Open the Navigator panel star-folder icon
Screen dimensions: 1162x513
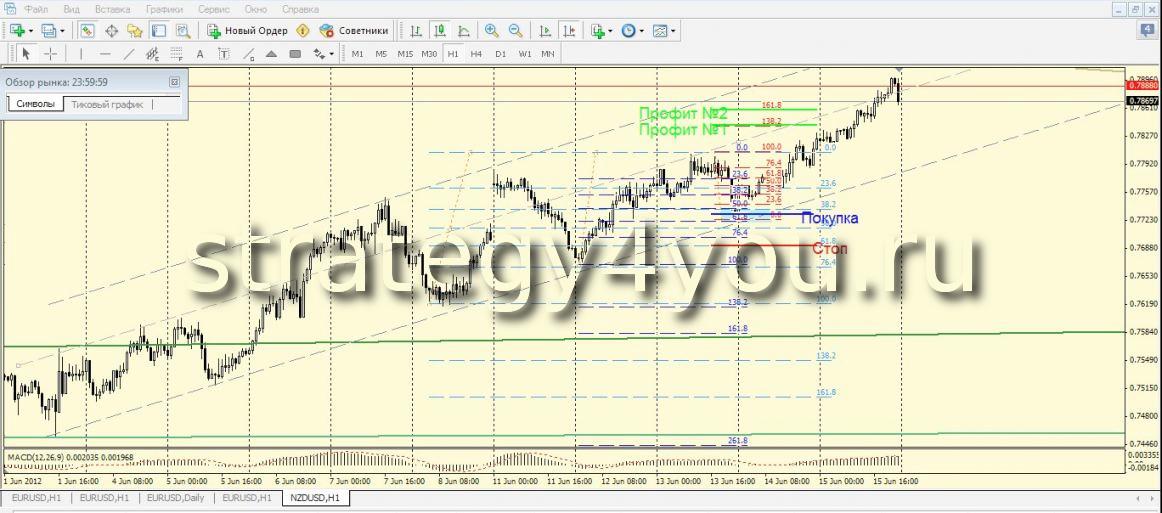point(135,31)
